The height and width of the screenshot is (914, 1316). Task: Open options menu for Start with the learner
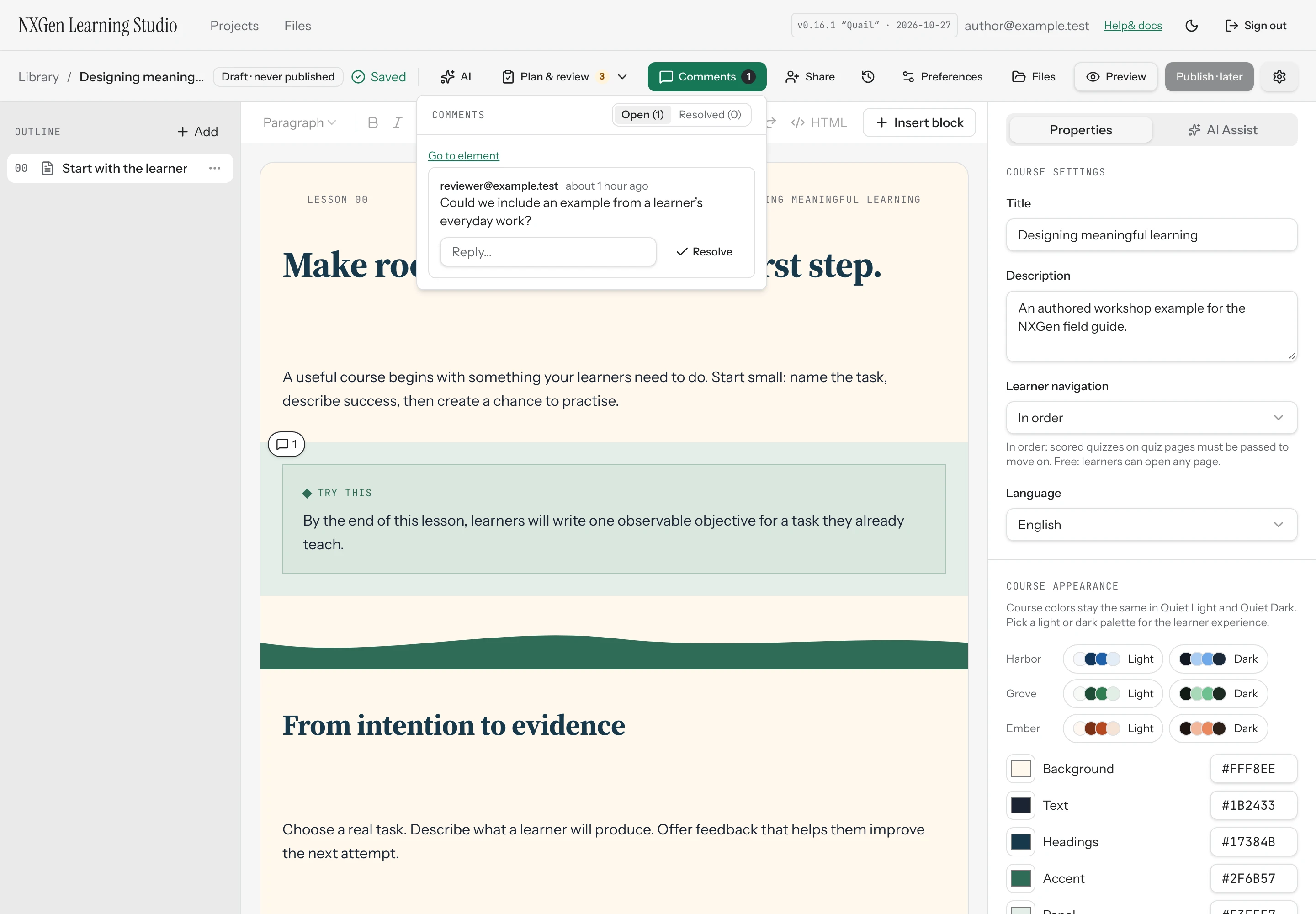(x=215, y=168)
